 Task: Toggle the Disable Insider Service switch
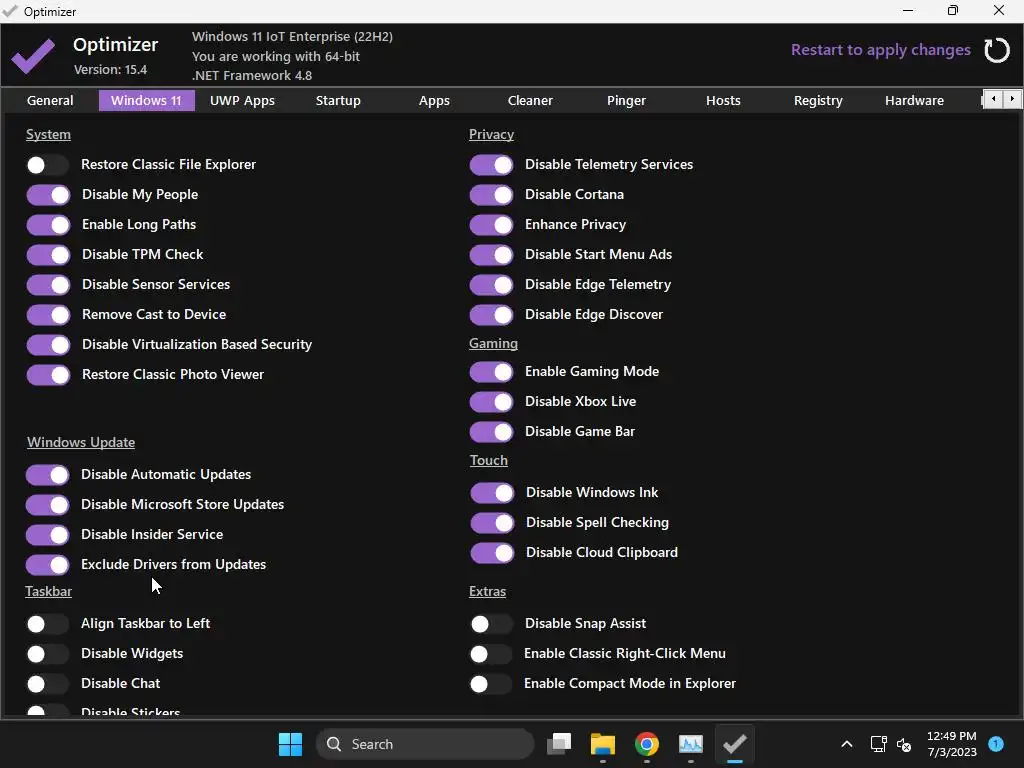pos(47,535)
